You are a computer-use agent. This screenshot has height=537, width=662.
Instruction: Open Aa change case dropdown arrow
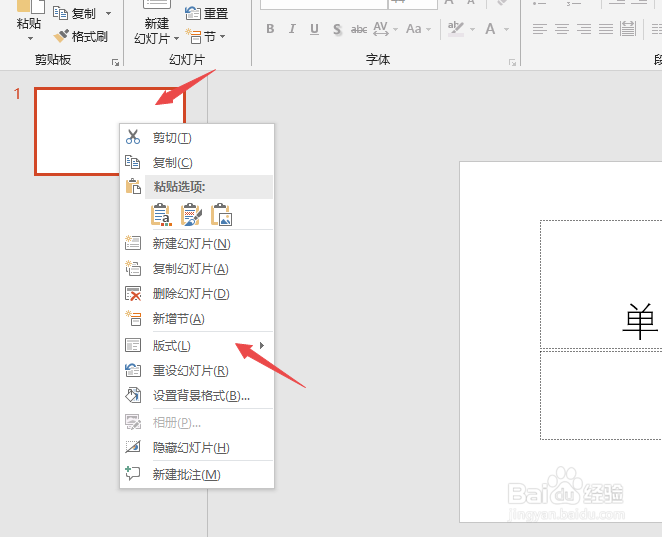tap(429, 29)
